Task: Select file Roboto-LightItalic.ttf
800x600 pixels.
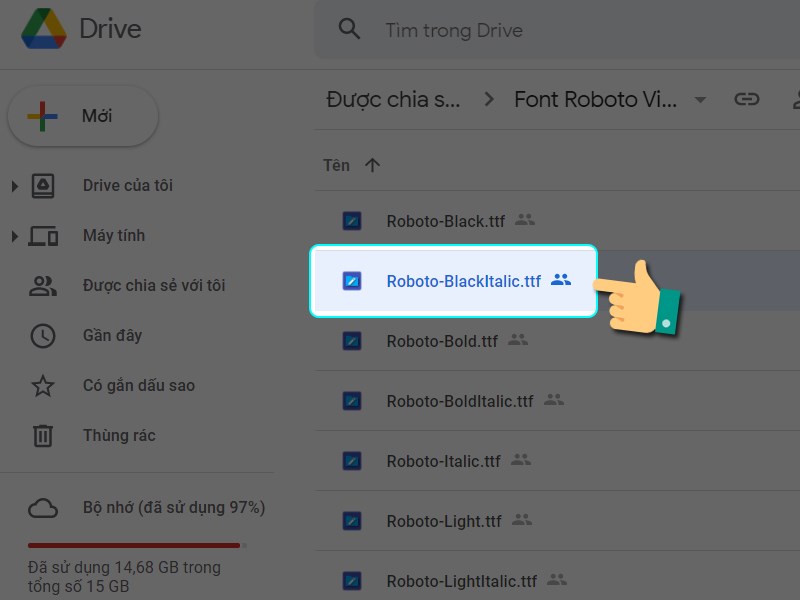Action: click(462, 581)
